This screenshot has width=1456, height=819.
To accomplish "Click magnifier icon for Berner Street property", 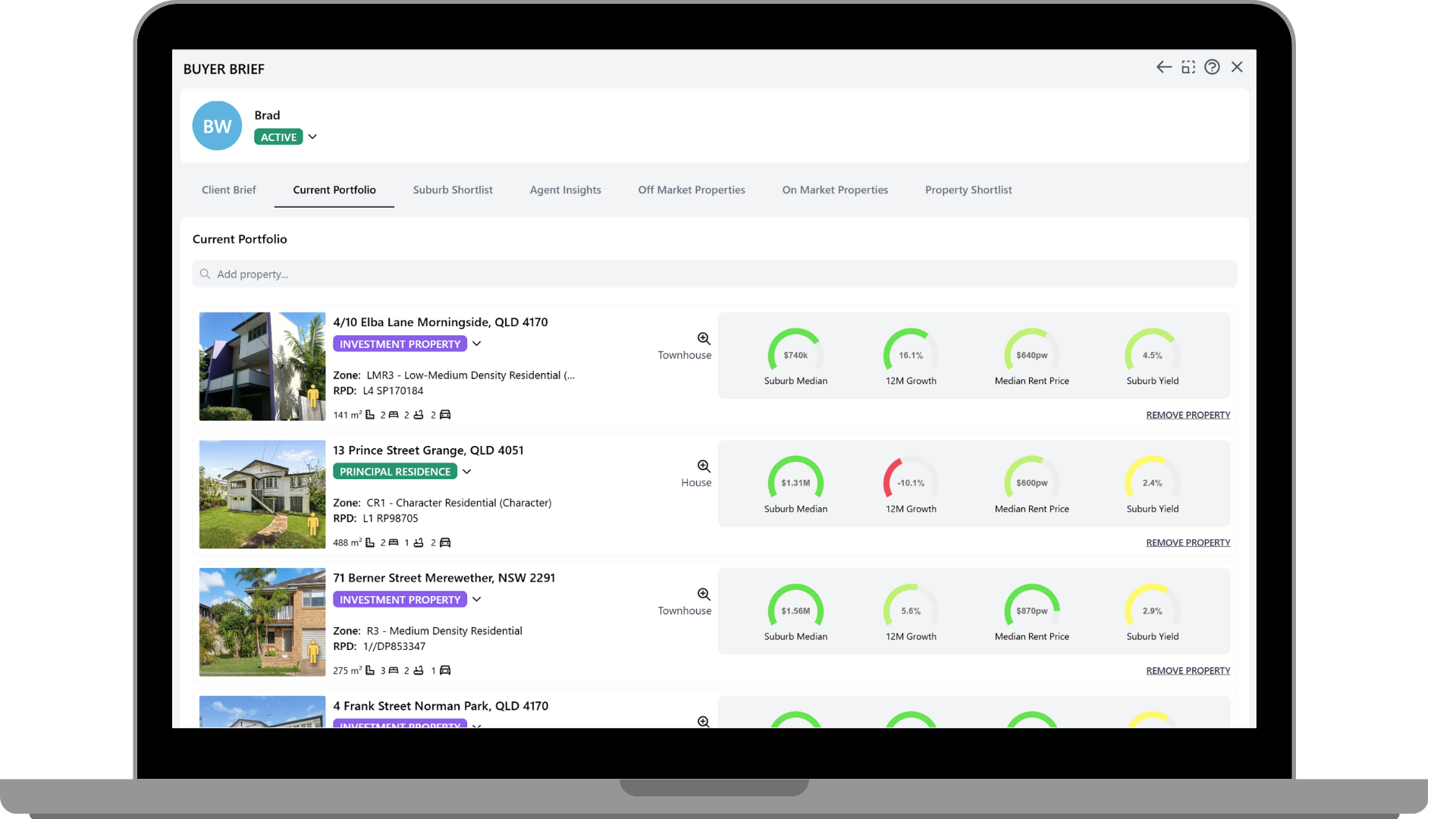I will (704, 595).
